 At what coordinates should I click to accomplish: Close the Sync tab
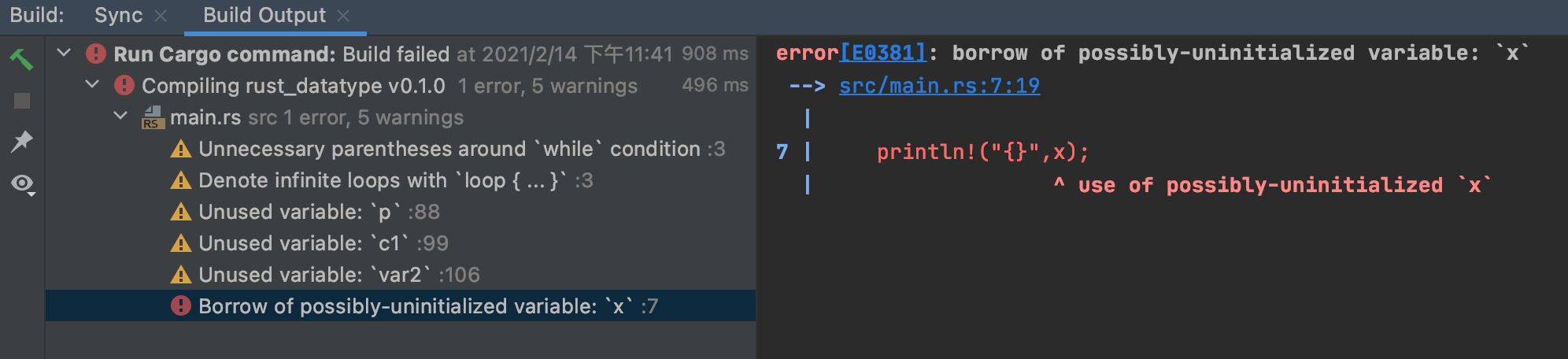coord(161,16)
